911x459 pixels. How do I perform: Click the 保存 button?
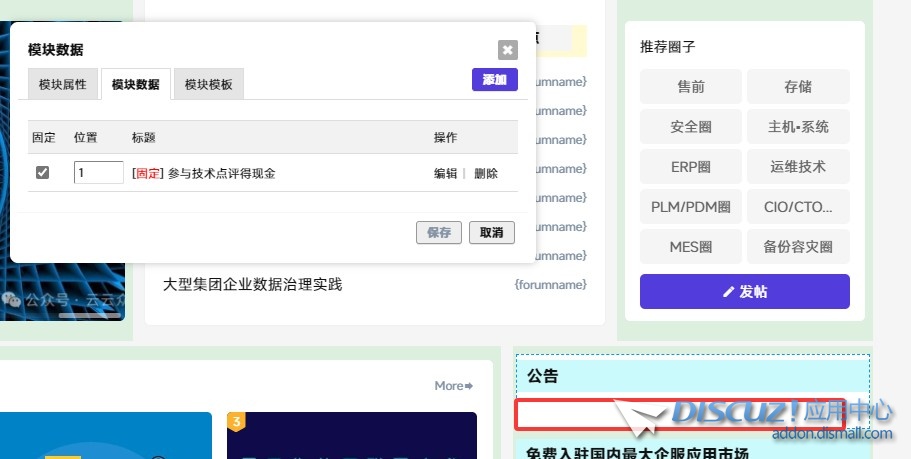pyautogui.click(x=439, y=232)
